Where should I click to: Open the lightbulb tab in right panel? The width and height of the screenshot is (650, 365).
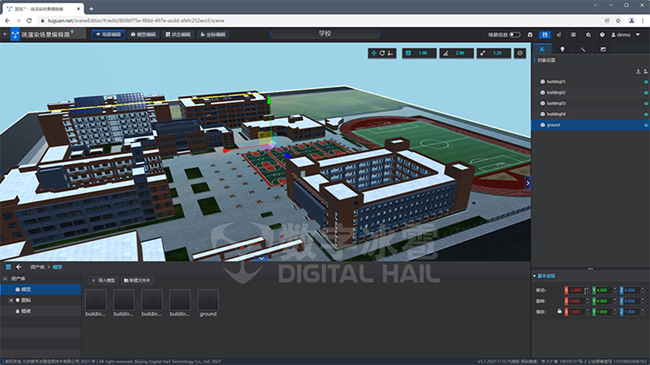pos(562,49)
